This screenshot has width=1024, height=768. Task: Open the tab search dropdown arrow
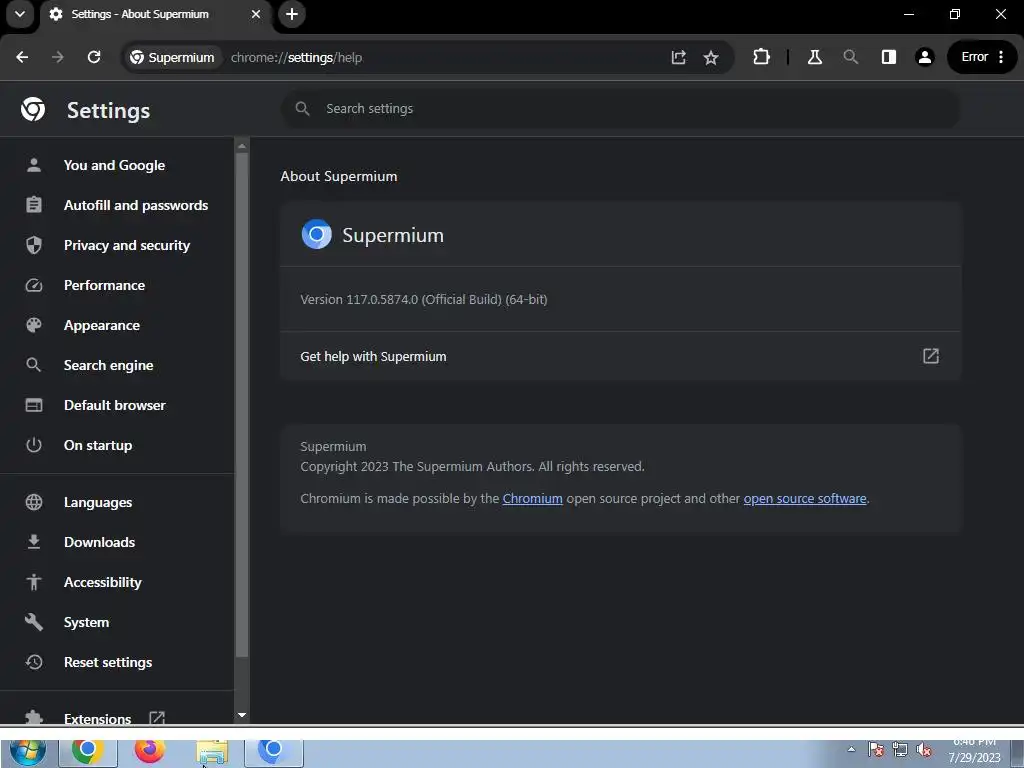click(20, 14)
